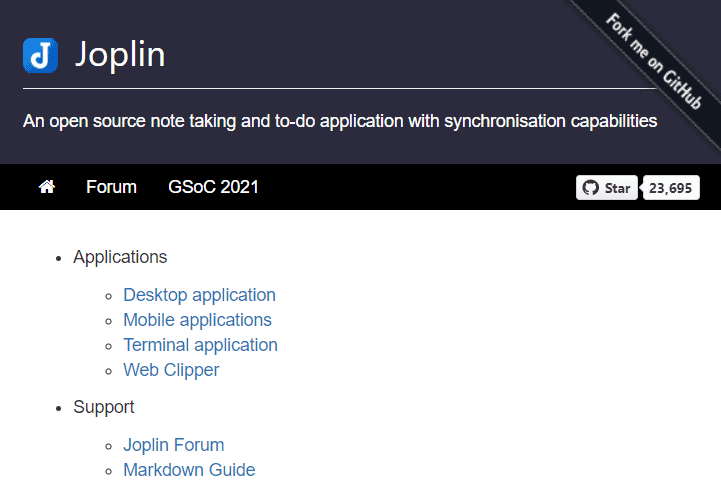This screenshot has height=486, width=721.
Task: Open the Desktop application link
Action: [x=200, y=295]
